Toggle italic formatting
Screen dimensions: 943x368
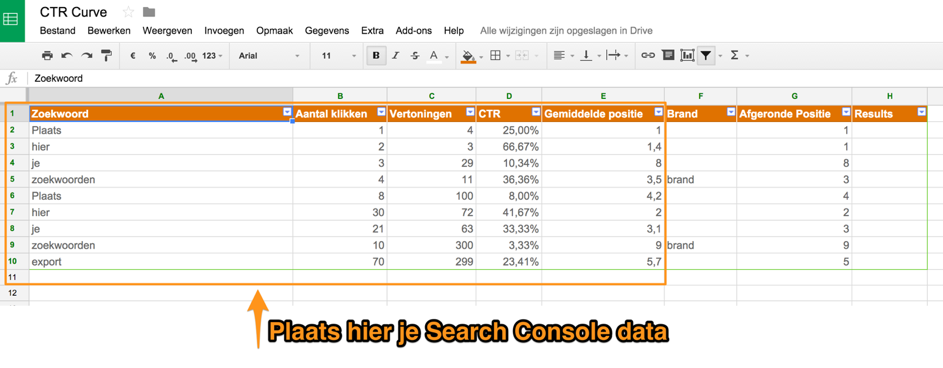(395, 56)
